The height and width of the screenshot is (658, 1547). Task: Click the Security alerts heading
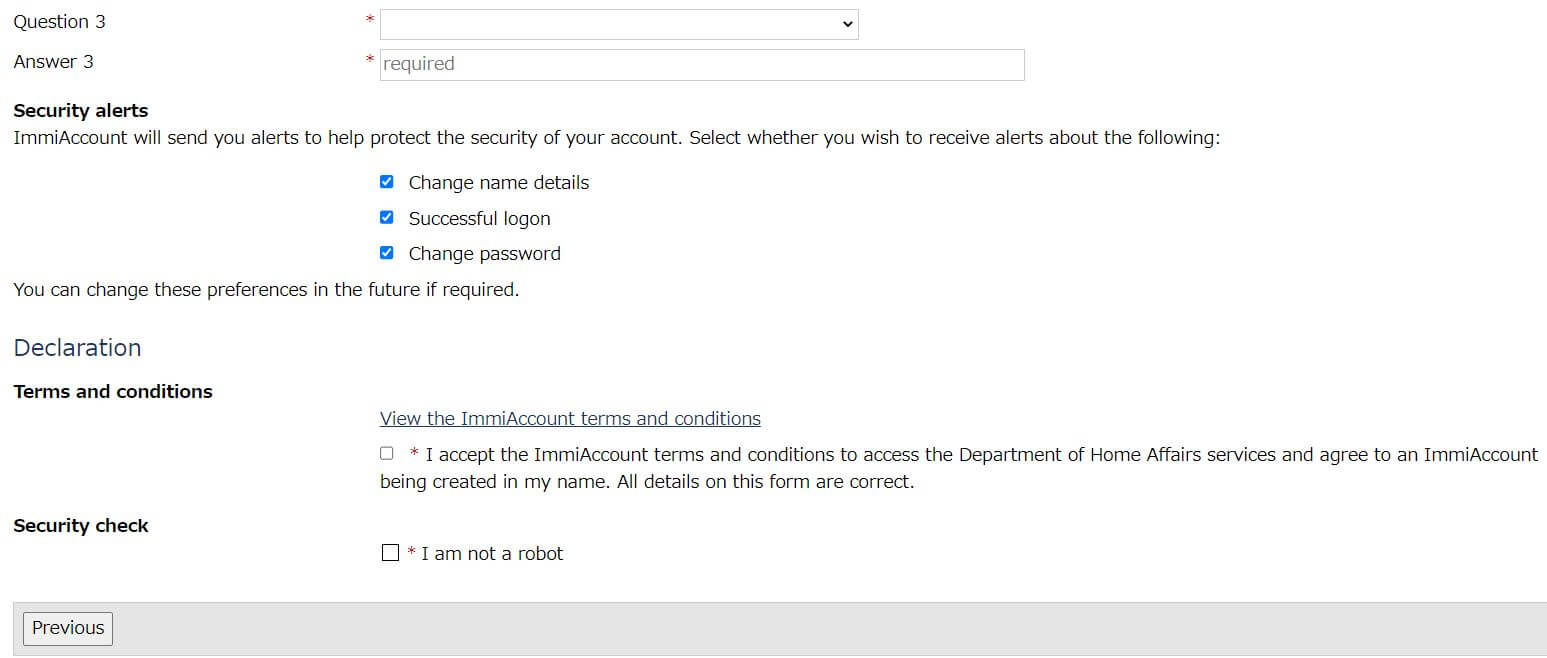(x=80, y=111)
